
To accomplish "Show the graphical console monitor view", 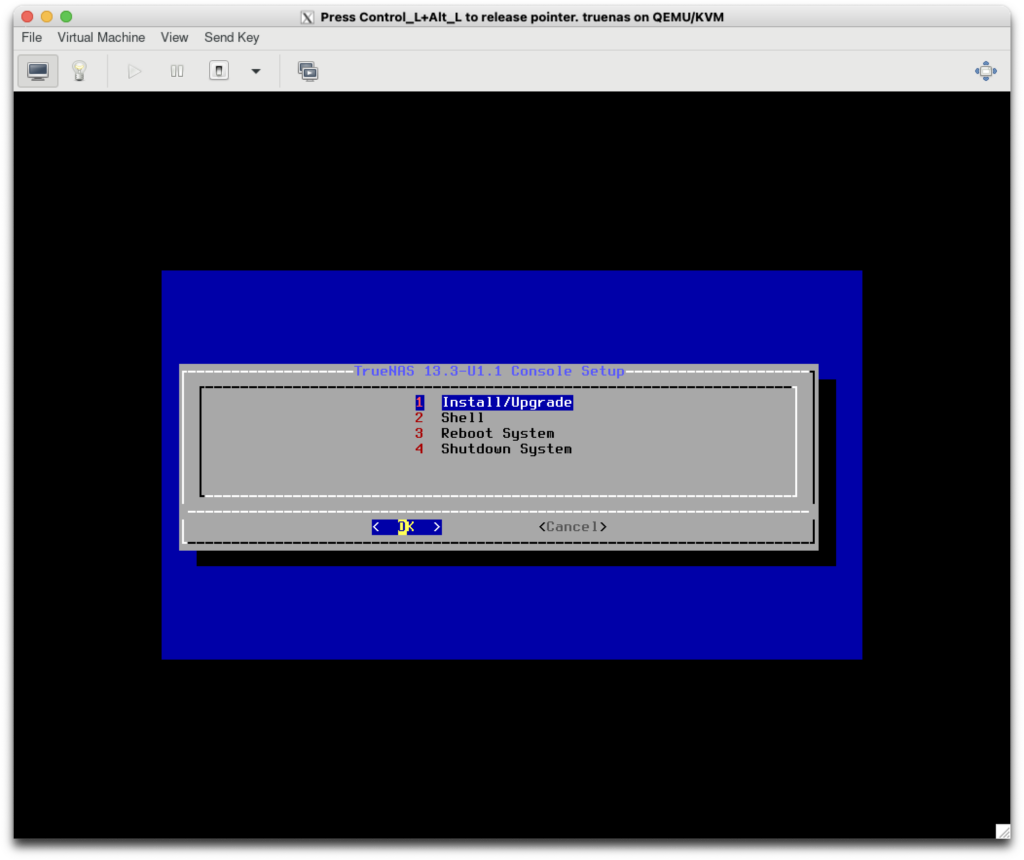I will click(38, 71).
